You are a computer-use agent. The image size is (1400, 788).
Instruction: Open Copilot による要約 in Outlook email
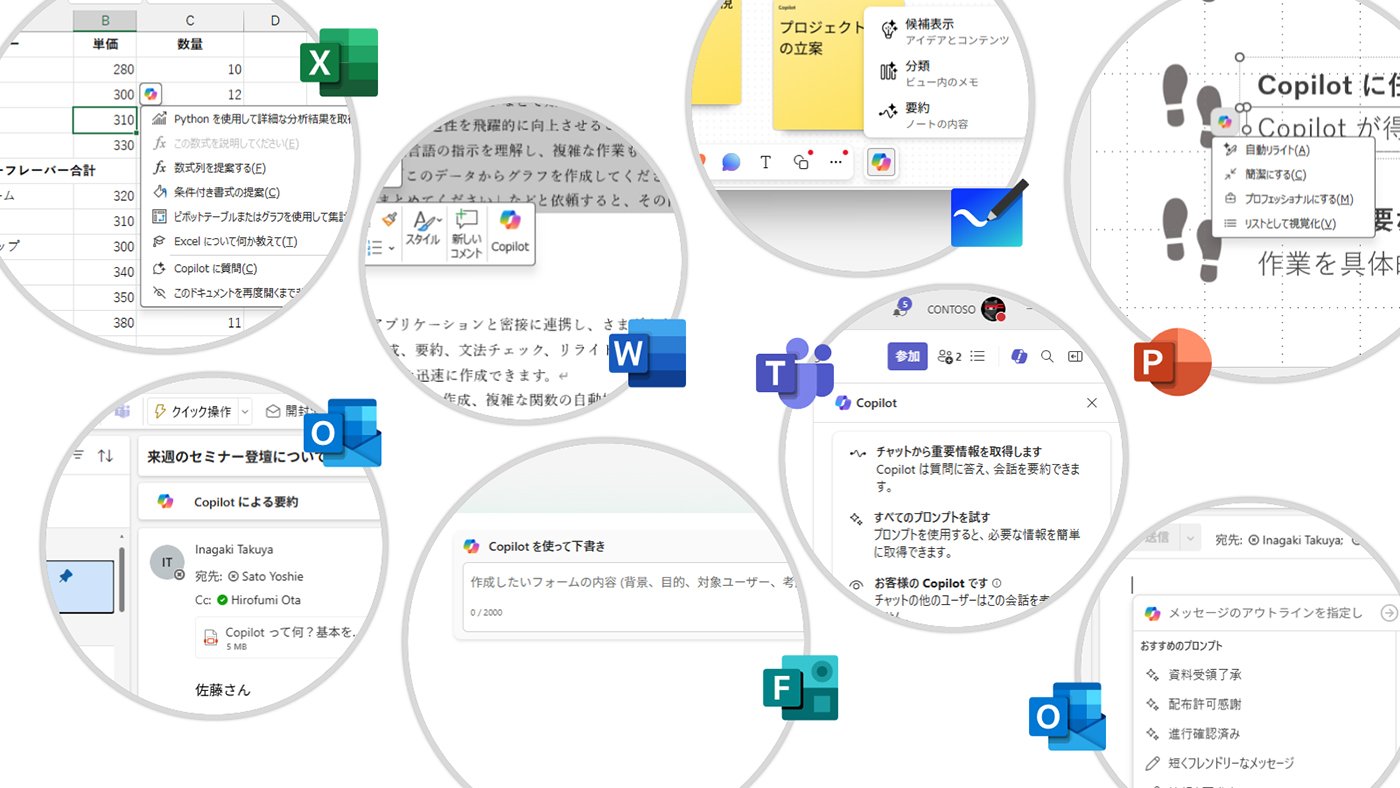tap(260, 502)
